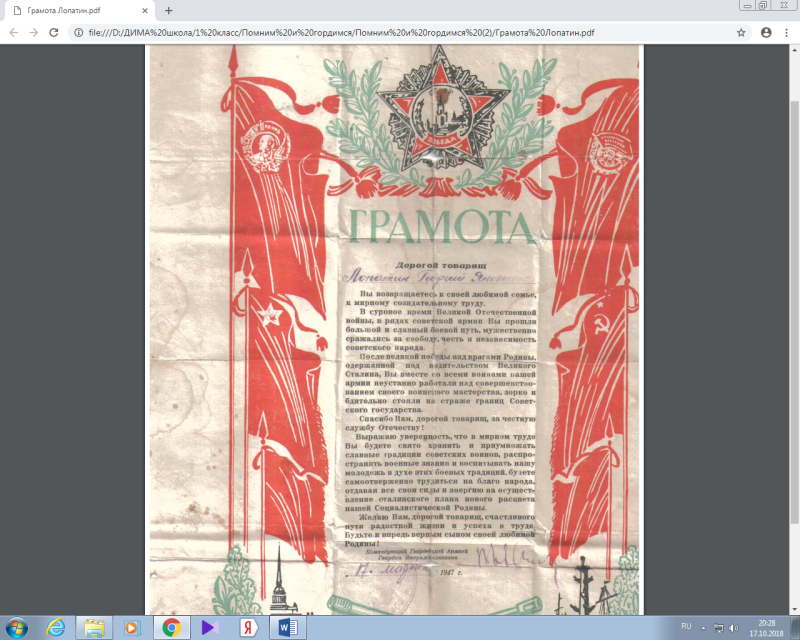The width and height of the screenshot is (800, 640).
Task: Open a new tab with plus button
Action: coord(169,10)
